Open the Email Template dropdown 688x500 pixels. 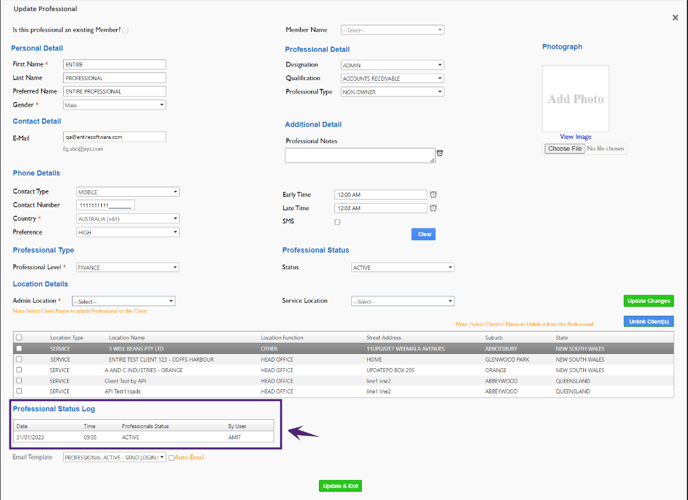[115, 457]
